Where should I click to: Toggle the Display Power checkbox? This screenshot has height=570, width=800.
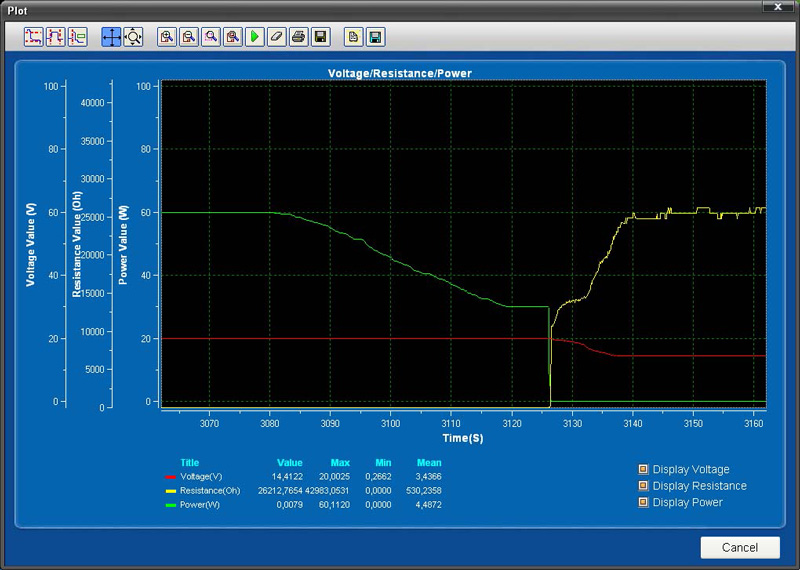pyautogui.click(x=644, y=502)
